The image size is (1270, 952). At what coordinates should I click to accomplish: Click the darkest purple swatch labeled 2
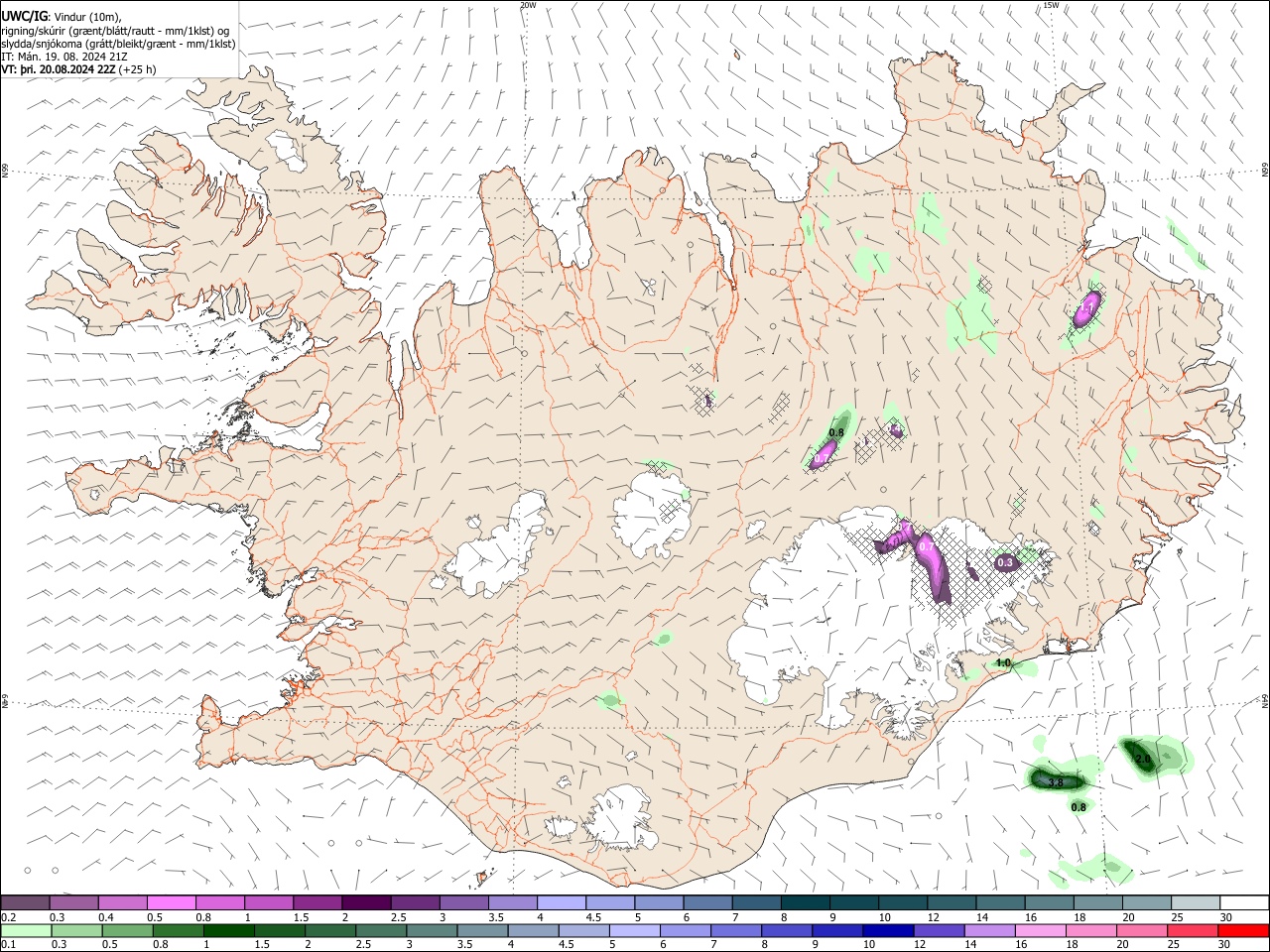click(x=365, y=902)
